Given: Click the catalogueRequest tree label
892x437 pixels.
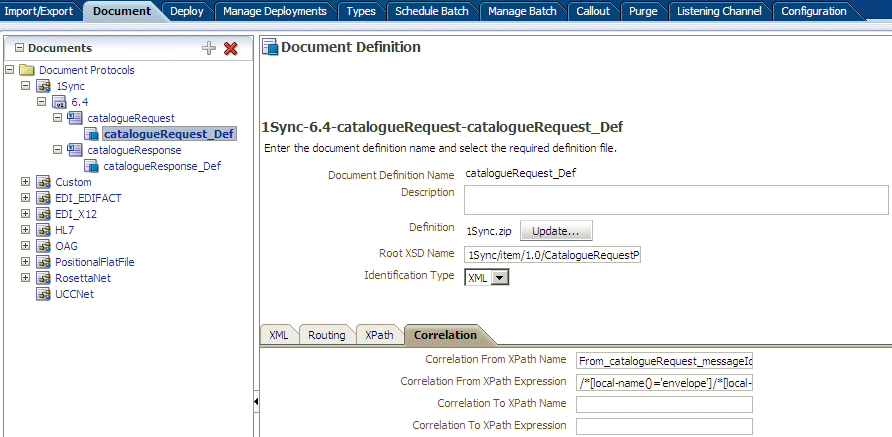Looking at the screenshot, I should coord(131,118).
